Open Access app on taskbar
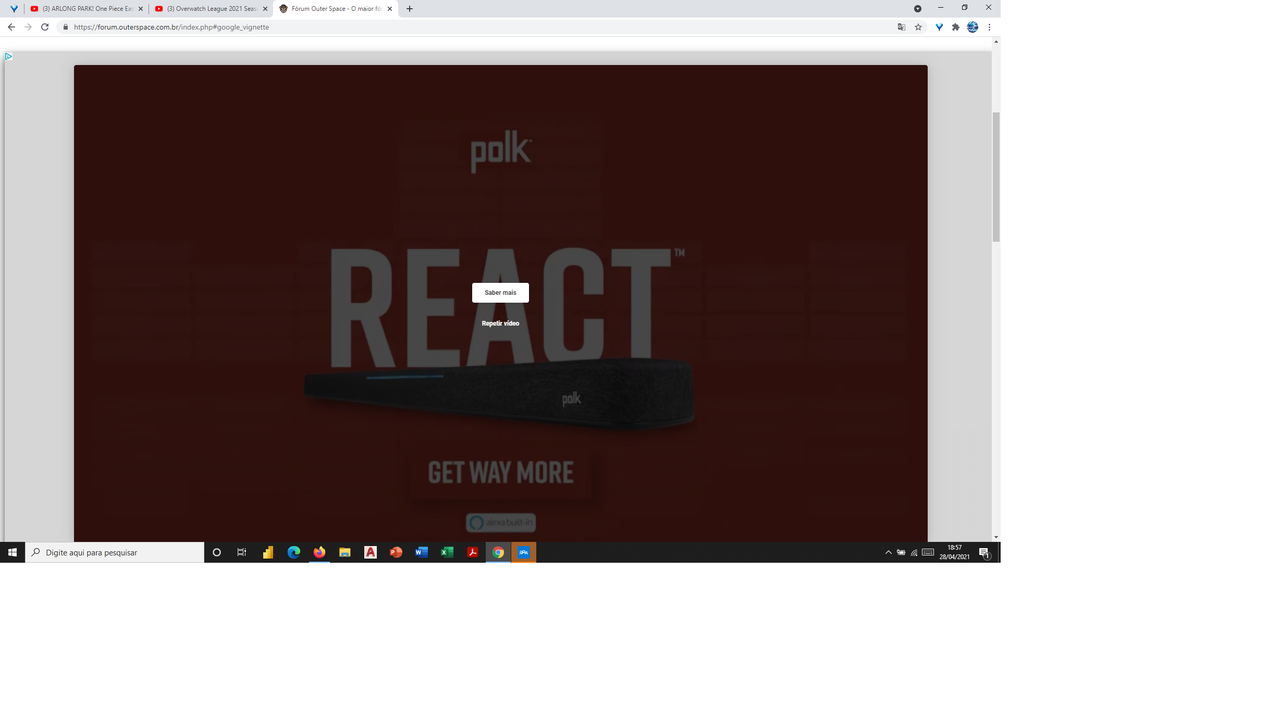Screen dimensions: 1280x720 point(370,552)
